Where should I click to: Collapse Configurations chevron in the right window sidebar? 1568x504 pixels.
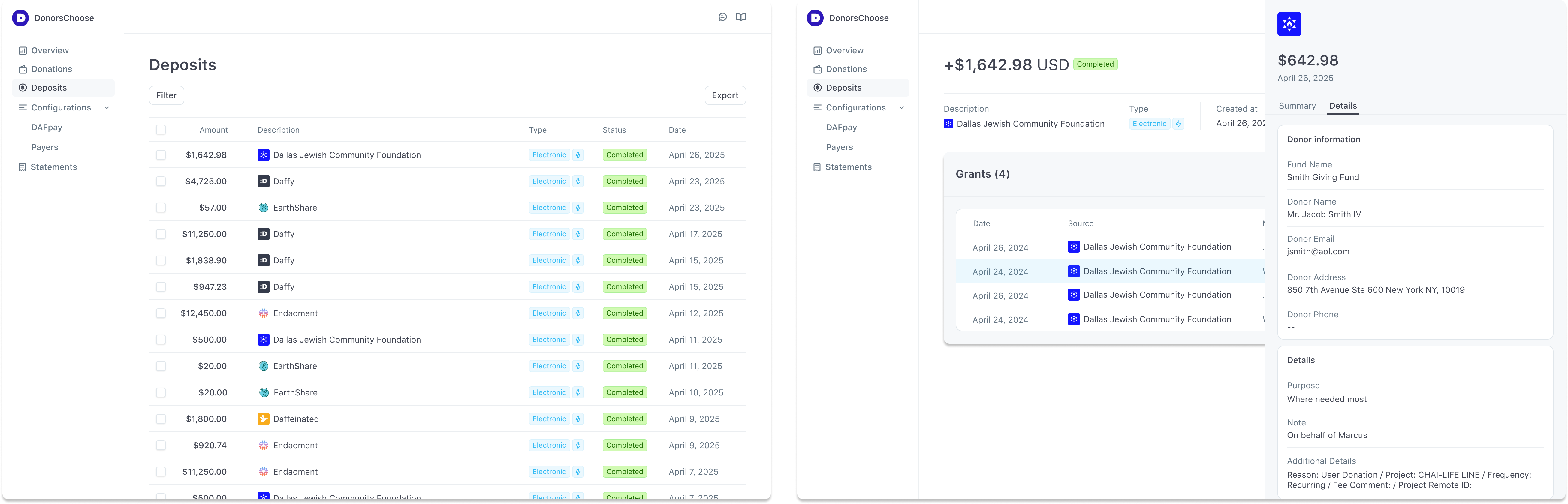[901, 108]
